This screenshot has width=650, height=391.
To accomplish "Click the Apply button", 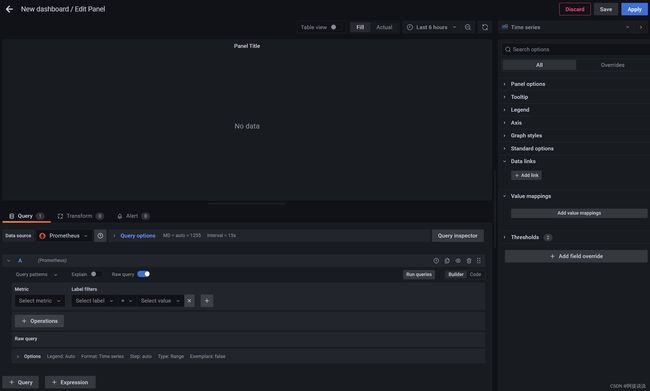I will click(x=634, y=9).
